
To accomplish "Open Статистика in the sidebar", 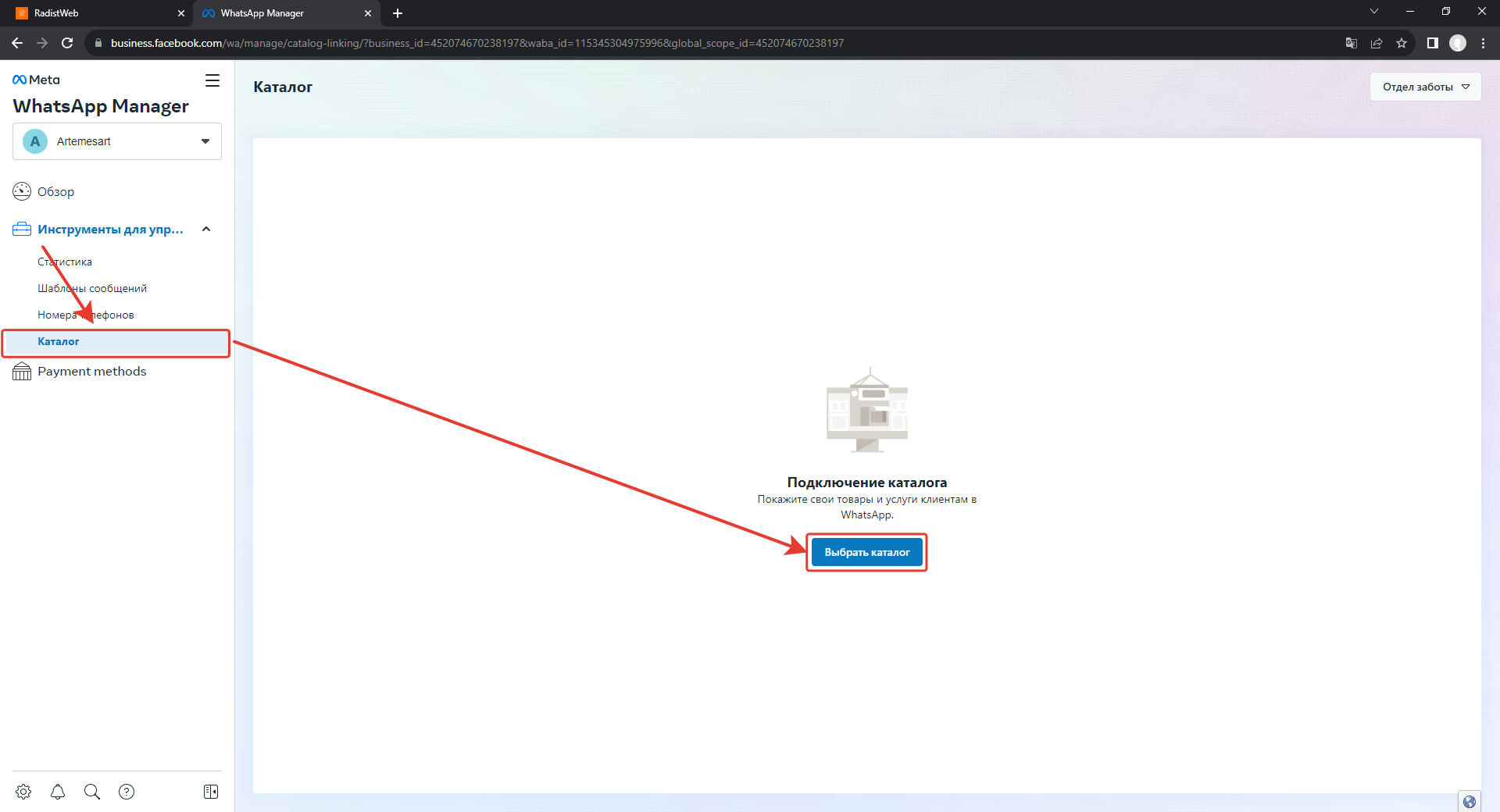I will click(x=65, y=262).
